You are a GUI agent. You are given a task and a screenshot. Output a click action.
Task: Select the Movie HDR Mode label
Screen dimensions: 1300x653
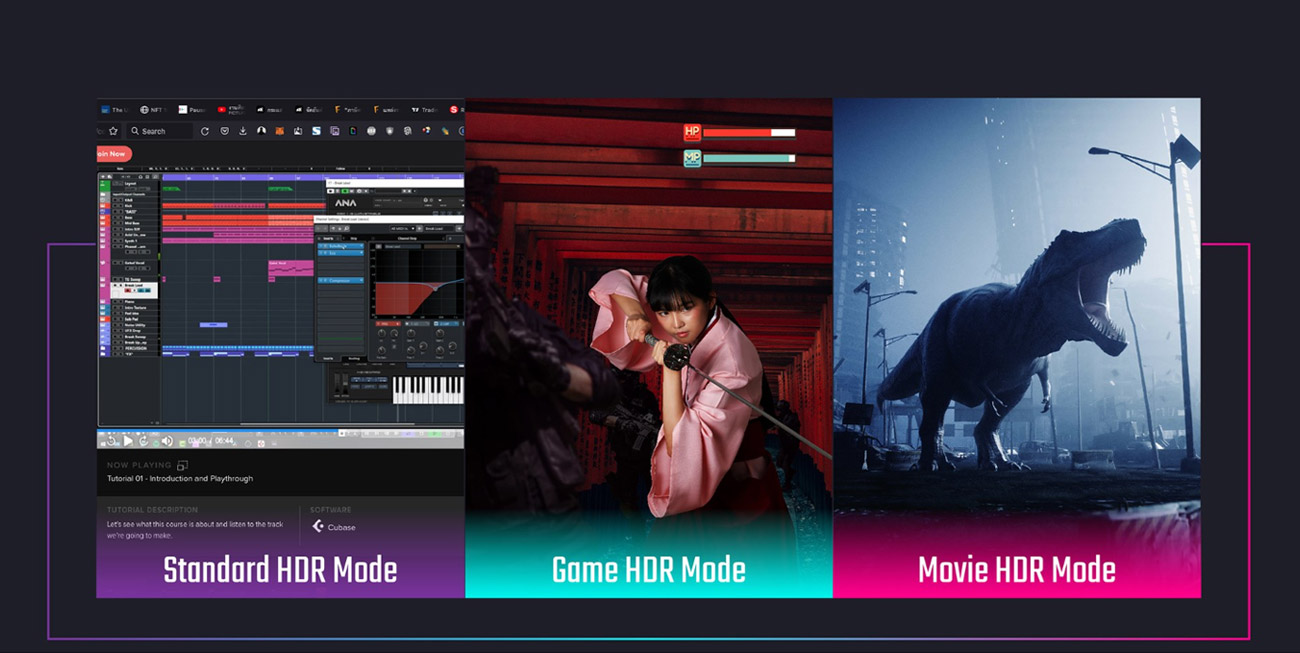[x=1017, y=570]
